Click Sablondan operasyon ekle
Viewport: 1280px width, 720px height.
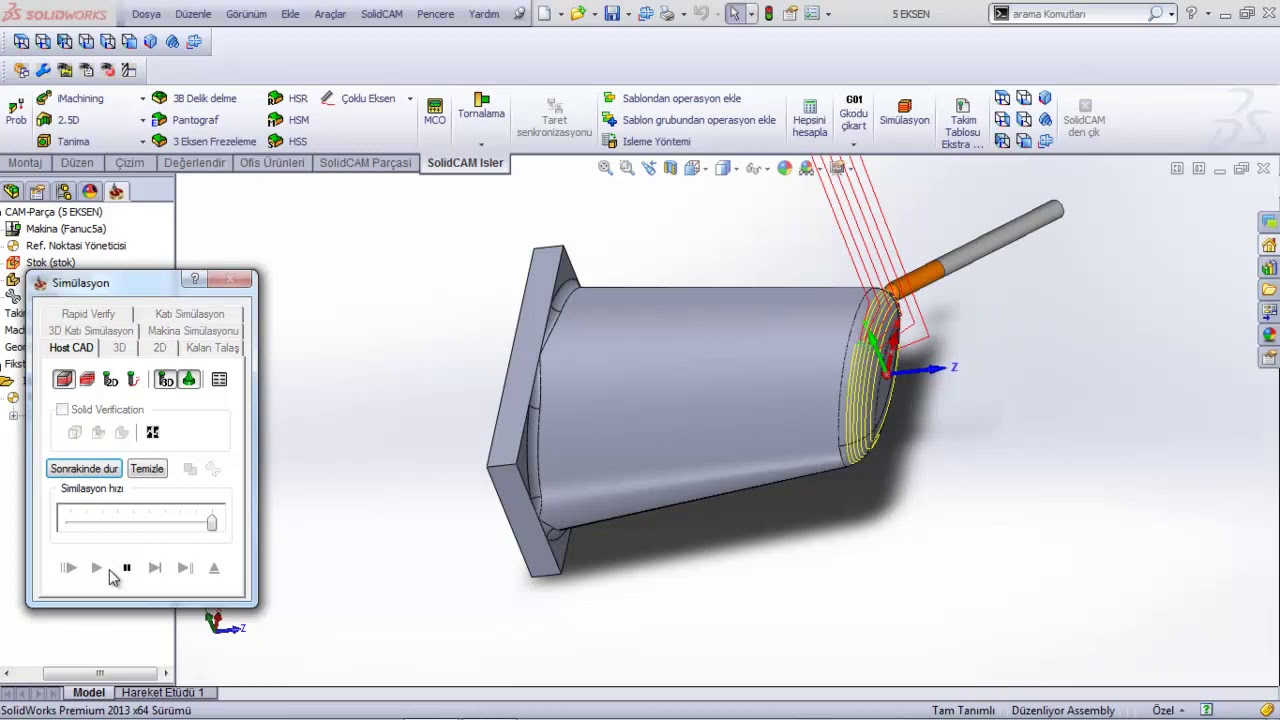coord(671,98)
